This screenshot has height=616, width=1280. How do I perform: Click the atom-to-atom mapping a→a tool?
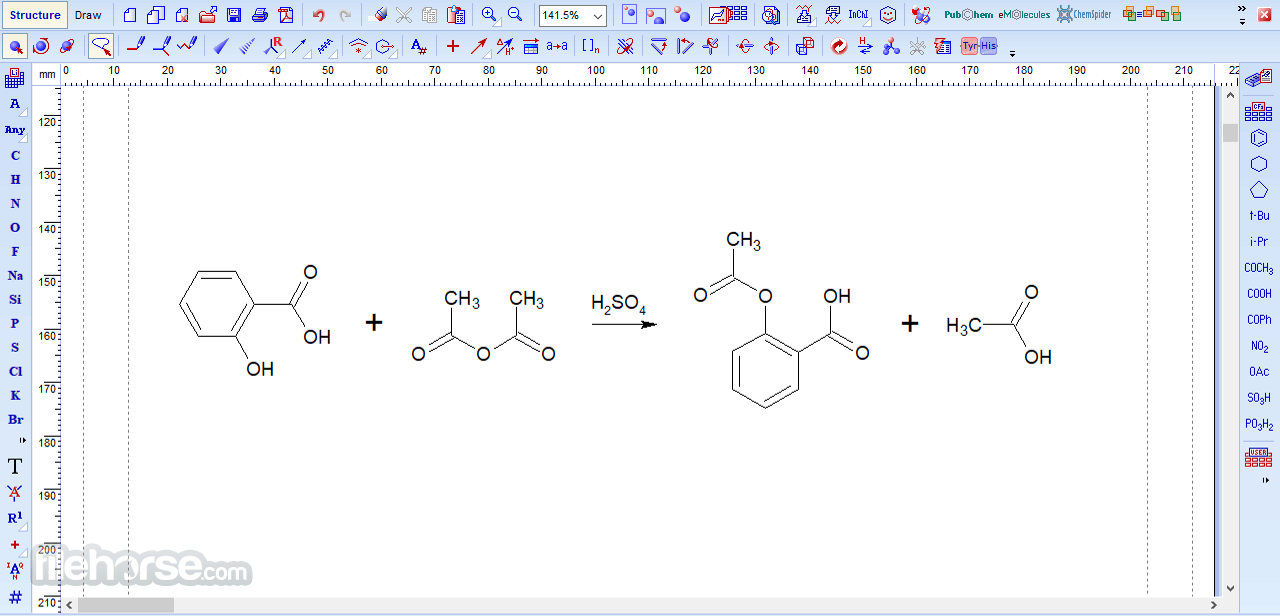(x=557, y=46)
